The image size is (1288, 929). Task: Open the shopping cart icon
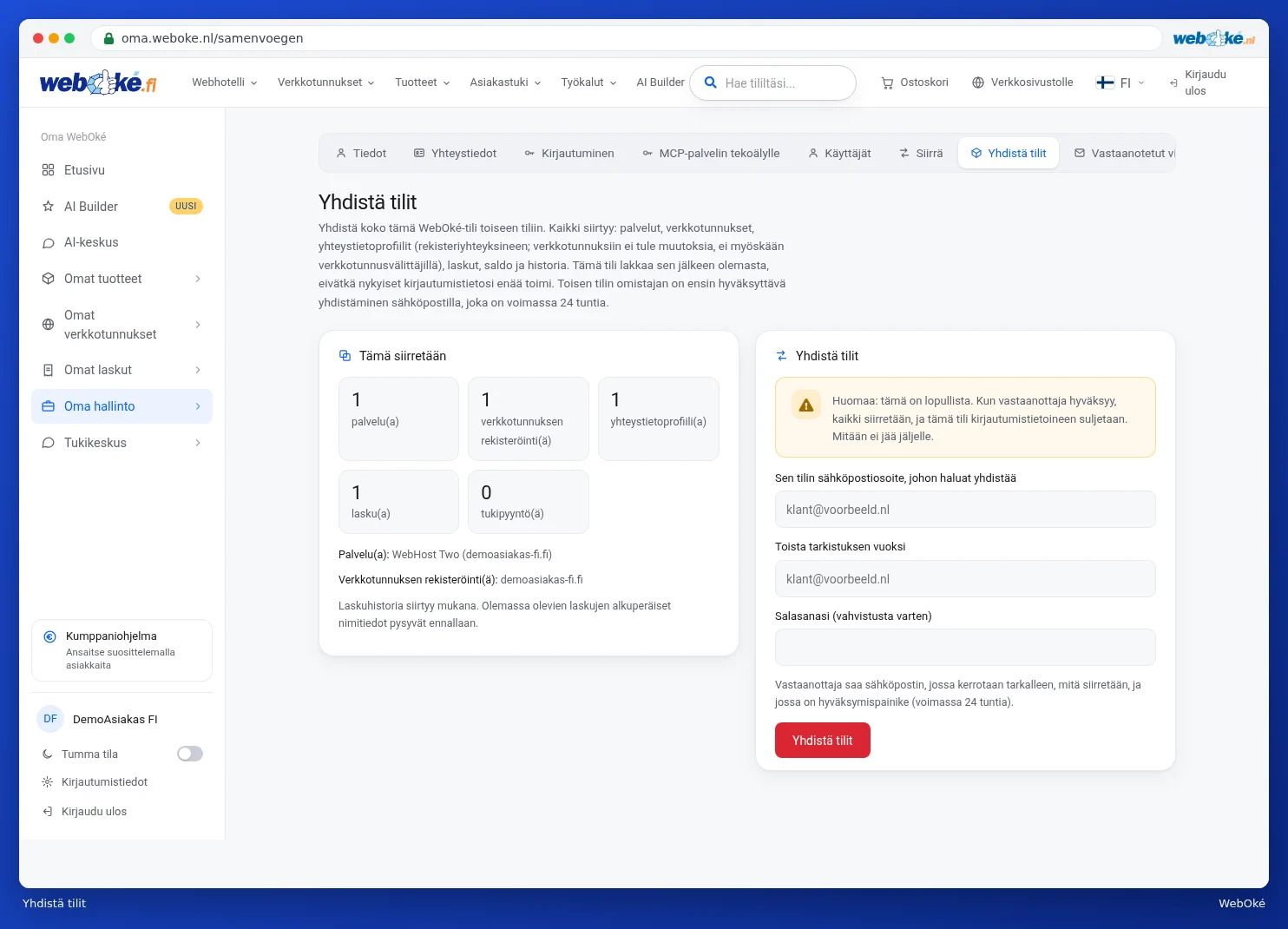[887, 82]
